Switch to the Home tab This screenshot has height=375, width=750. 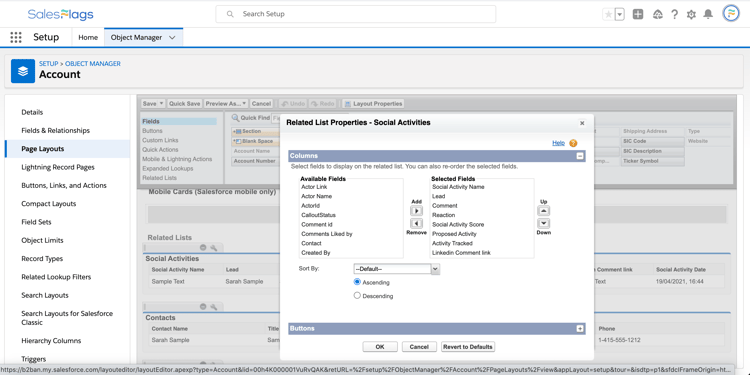pyautogui.click(x=88, y=37)
